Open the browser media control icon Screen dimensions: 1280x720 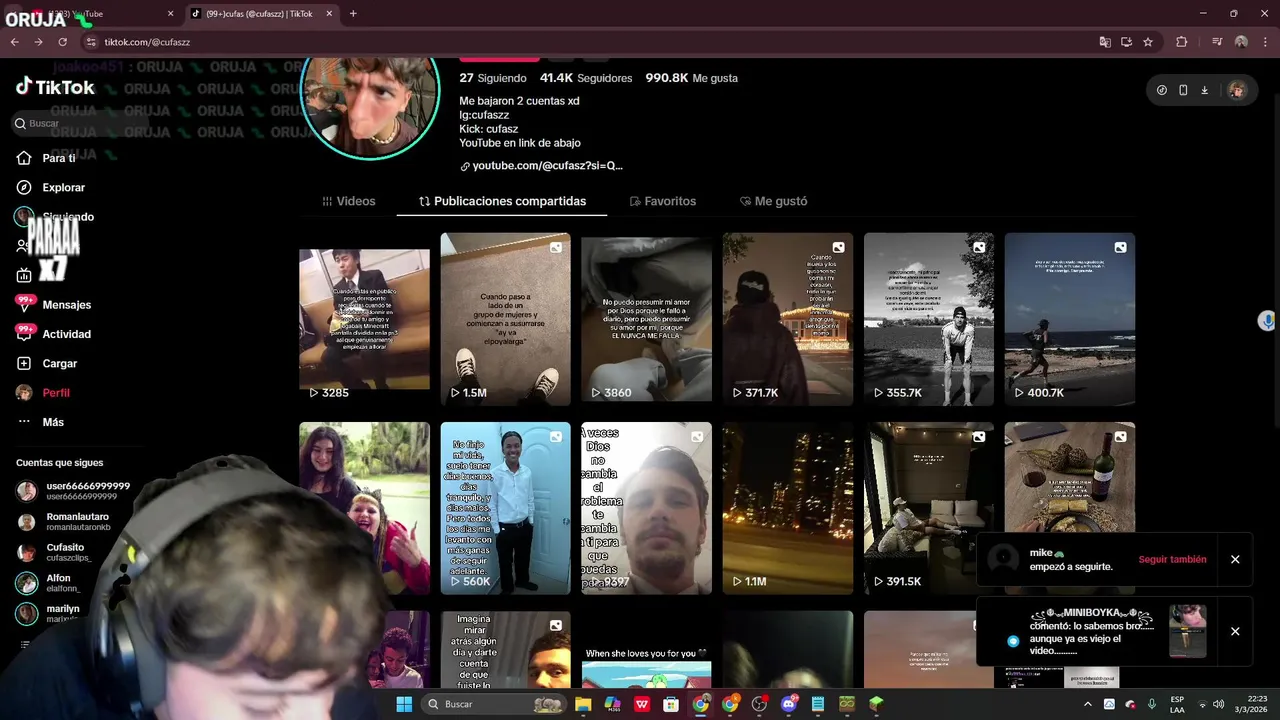[1217, 42]
